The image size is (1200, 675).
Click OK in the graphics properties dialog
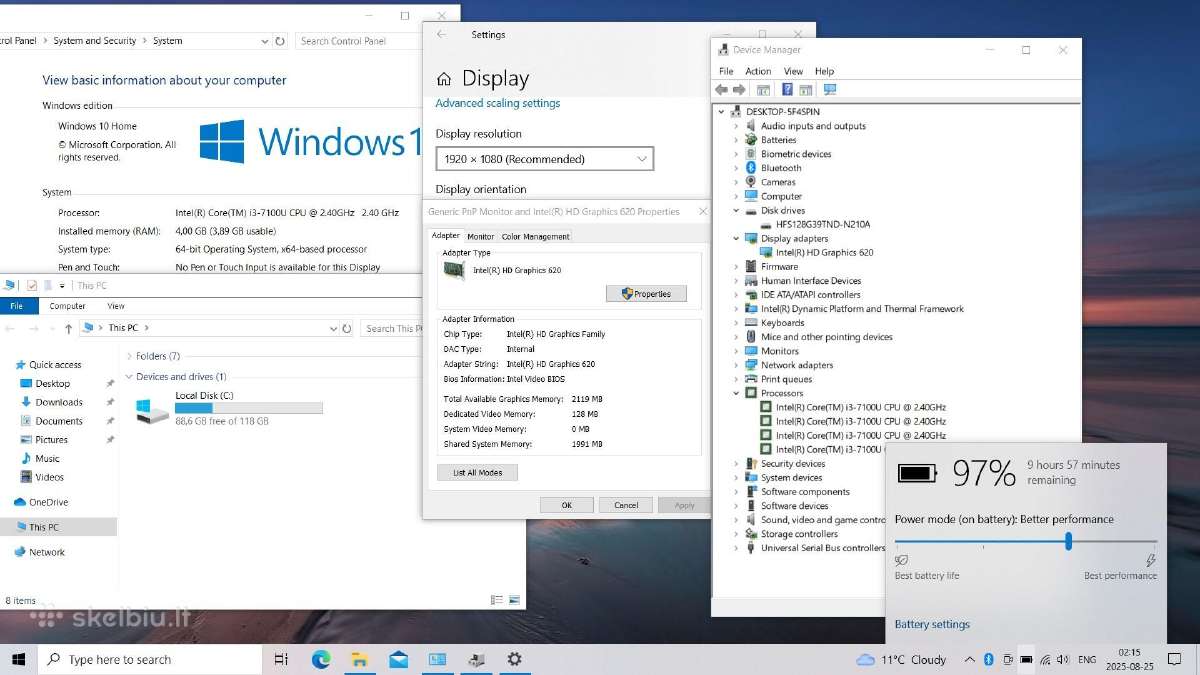(566, 505)
